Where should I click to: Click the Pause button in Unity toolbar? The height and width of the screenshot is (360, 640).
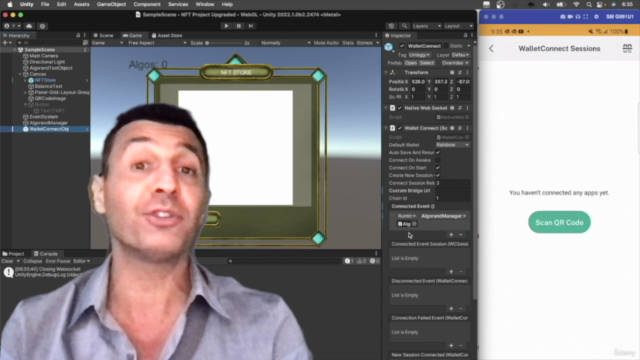(239, 26)
